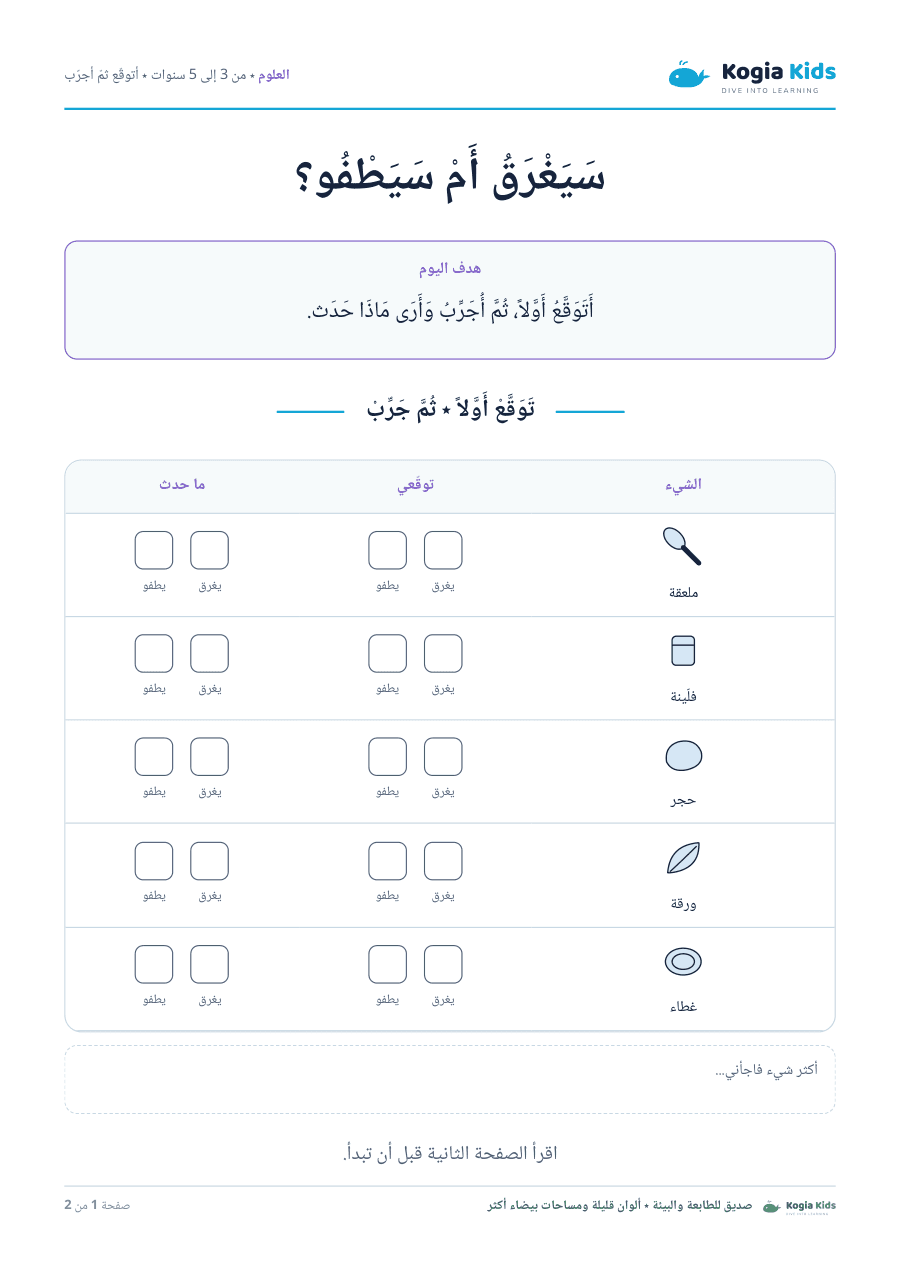Check result 'يغرق' box for stone
Image resolution: width=900 pixels, height=1274 pixels.
(209, 757)
